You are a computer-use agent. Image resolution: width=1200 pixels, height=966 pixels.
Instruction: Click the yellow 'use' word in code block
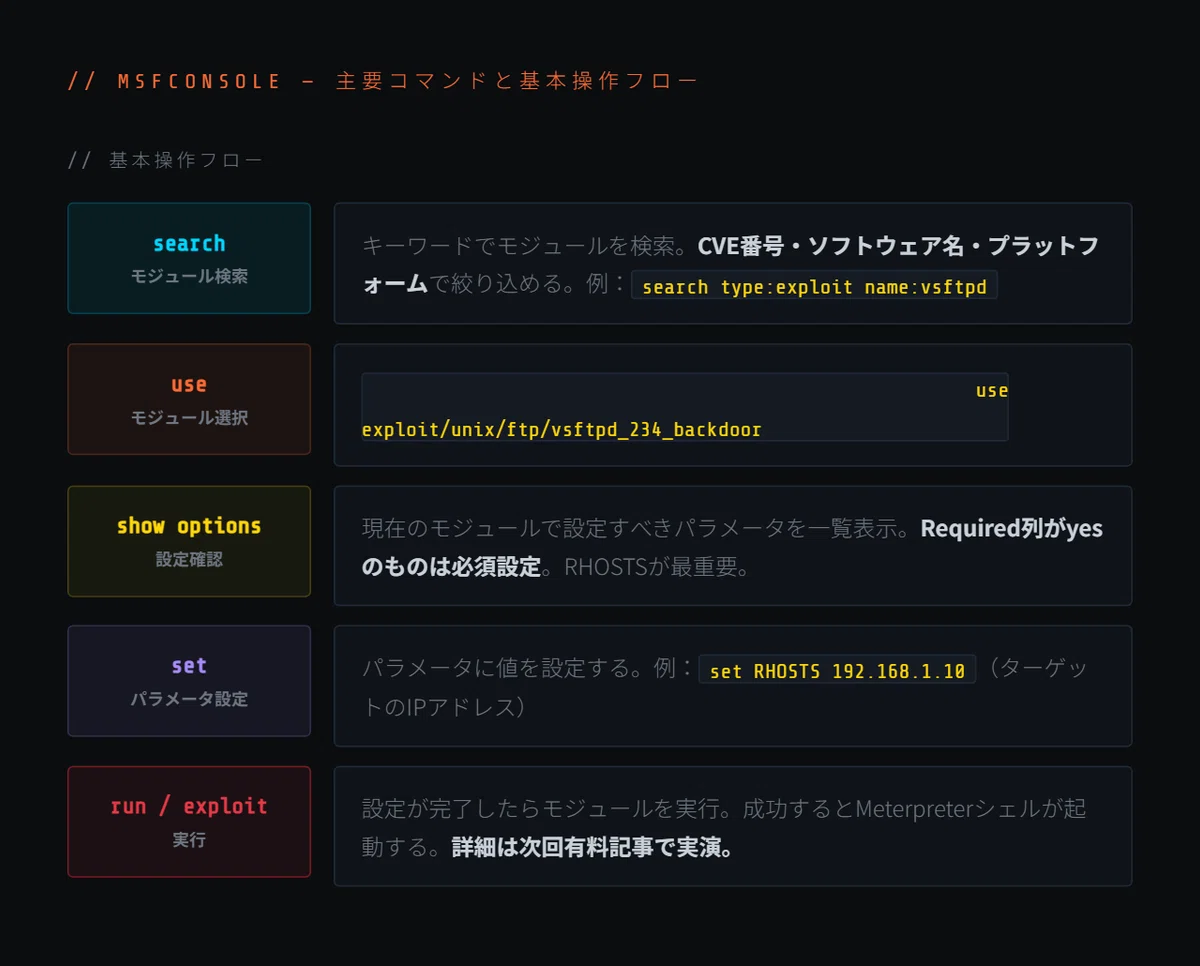pyautogui.click(x=992, y=391)
